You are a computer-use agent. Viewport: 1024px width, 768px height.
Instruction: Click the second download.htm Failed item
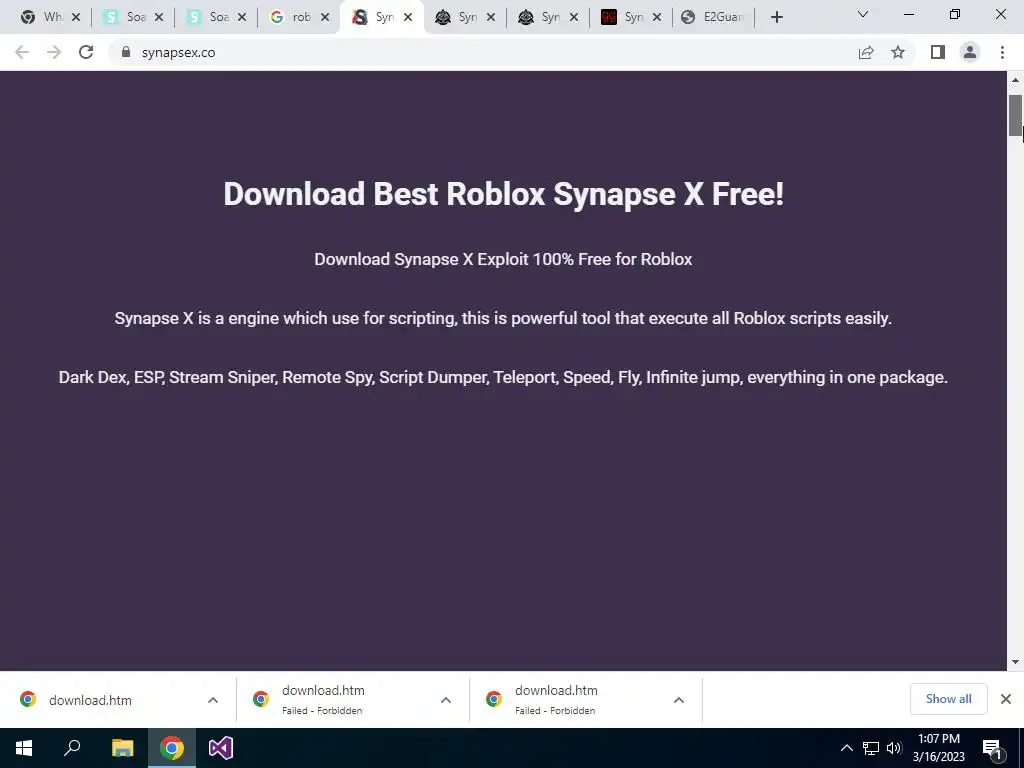click(x=323, y=699)
